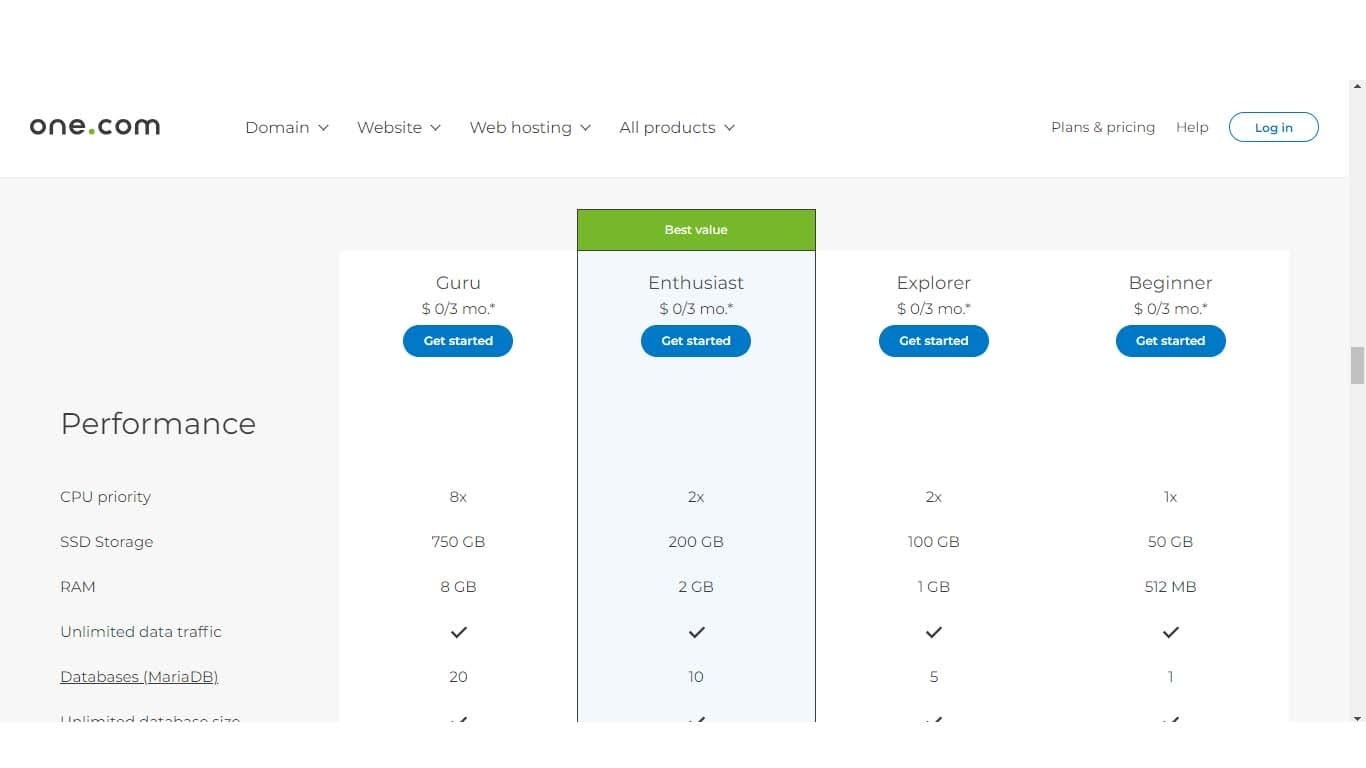Viewport: 1366px width, 768px height.
Task: Get started with the Guru plan
Action: pos(458,341)
